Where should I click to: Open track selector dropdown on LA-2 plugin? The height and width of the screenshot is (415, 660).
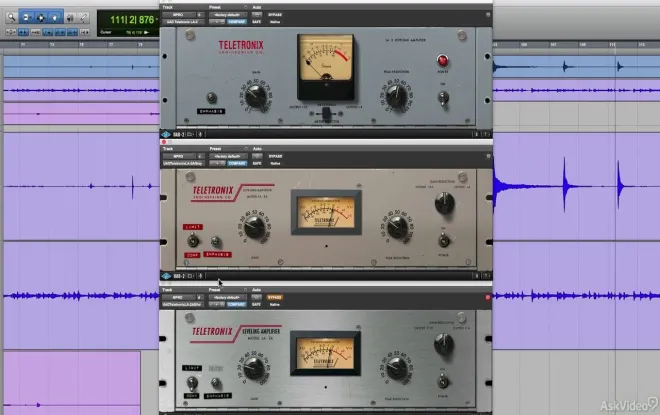tap(178, 14)
